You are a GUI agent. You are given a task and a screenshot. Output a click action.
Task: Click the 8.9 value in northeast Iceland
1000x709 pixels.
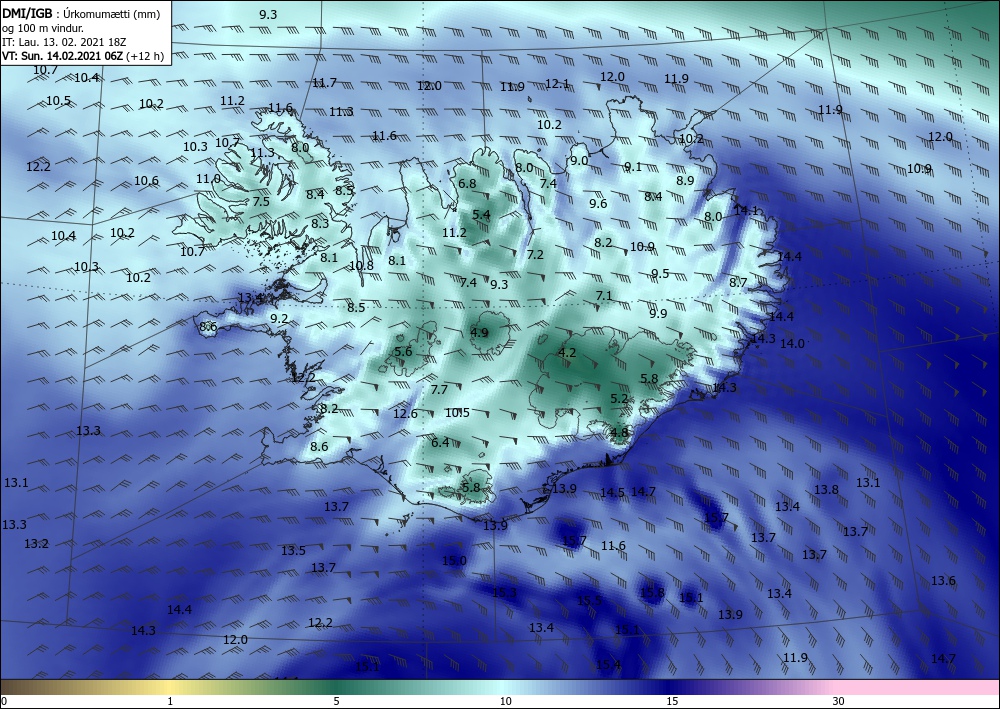coord(685,180)
